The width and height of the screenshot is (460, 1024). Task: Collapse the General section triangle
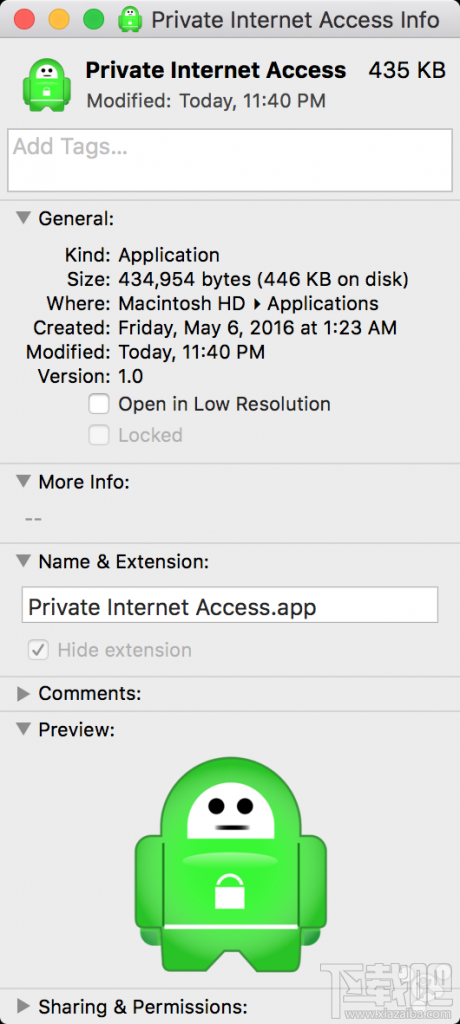coord(24,217)
